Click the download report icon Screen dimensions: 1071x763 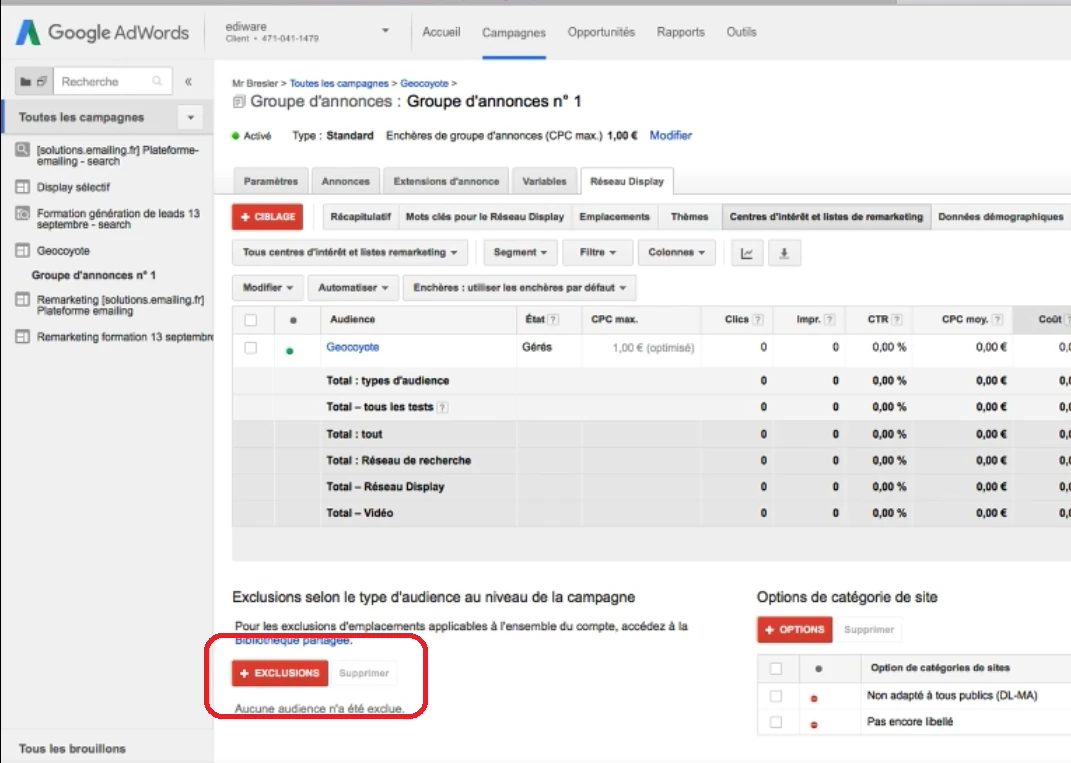tap(784, 253)
